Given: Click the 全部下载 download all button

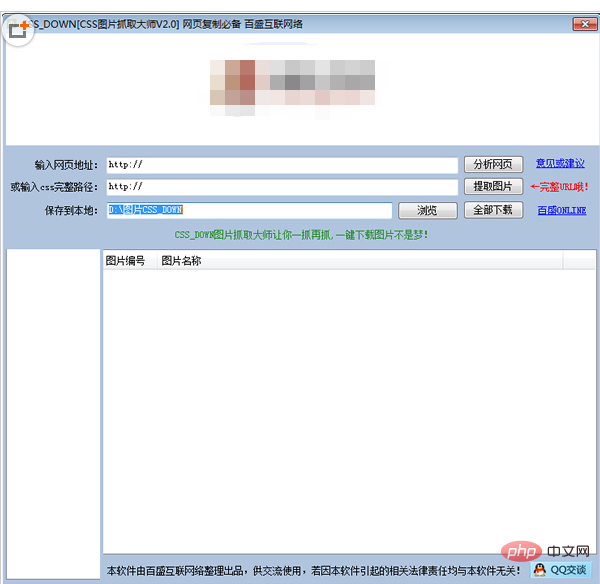Looking at the screenshot, I should coord(493,210).
